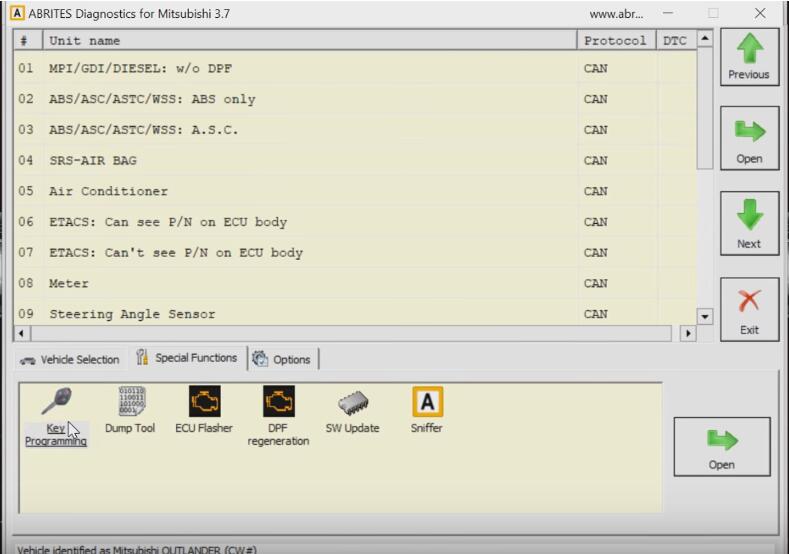Click the horizontal scrollbar right arrow
Image resolution: width=789 pixels, height=554 pixels.
(688, 333)
